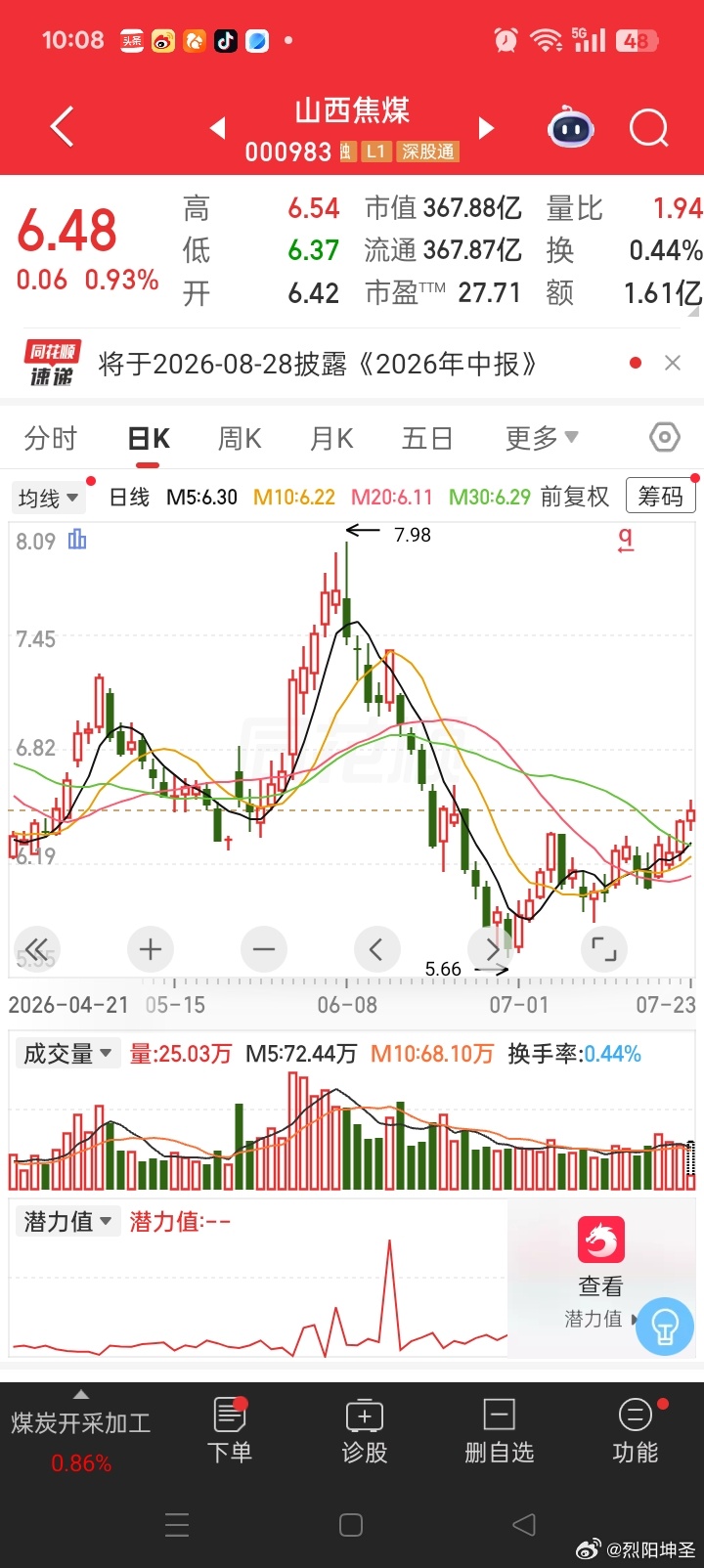Tap the low price 6.37
Screen dimensions: 704x1568
313,250
